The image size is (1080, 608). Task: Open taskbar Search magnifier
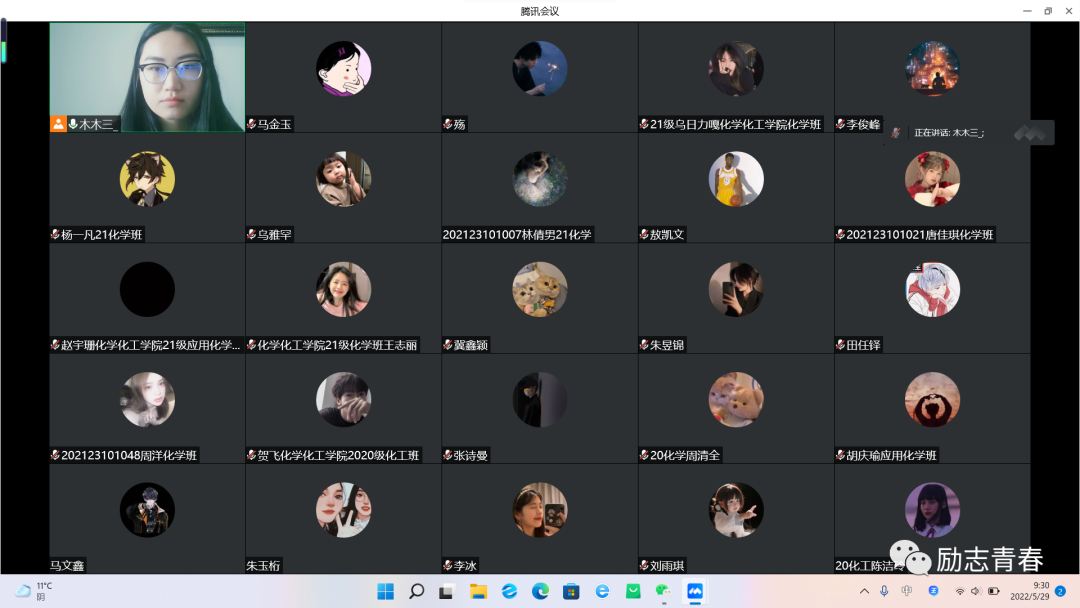[x=416, y=591]
